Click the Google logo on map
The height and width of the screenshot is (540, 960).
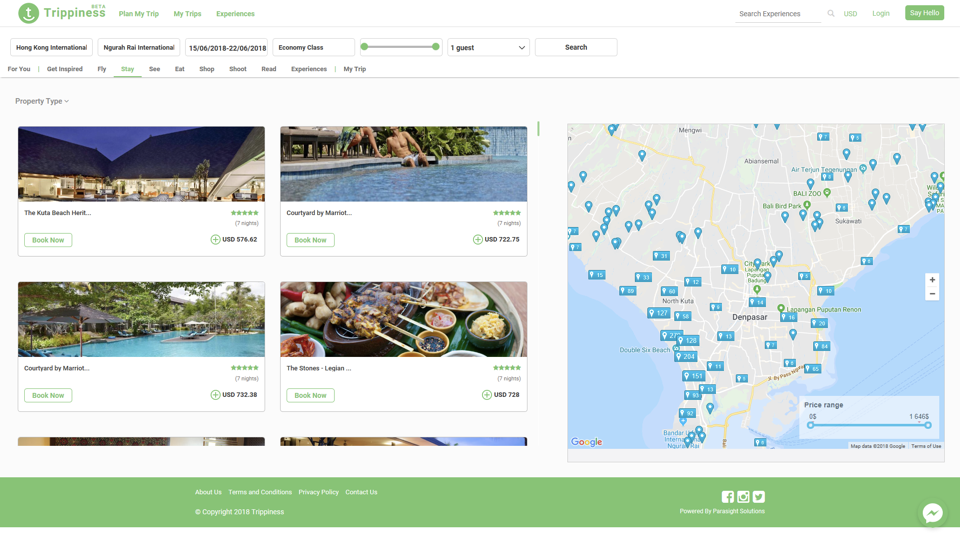pyautogui.click(x=587, y=442)
